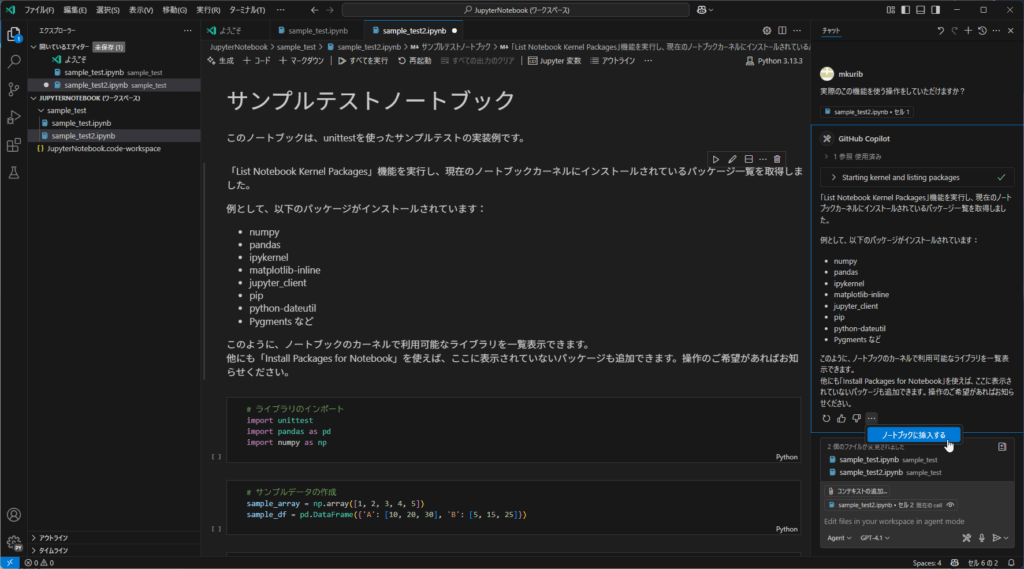Viewport: 1024px width, 569px height.
Task: Start a new chat with plus icon
Action: tap(968, 31)
